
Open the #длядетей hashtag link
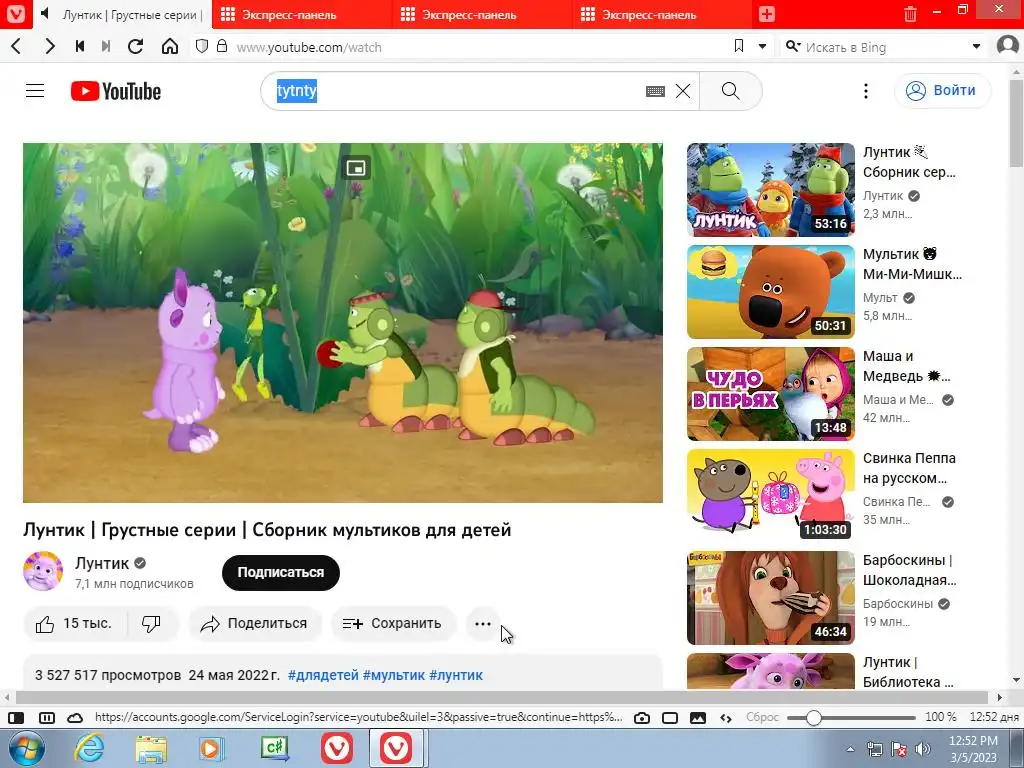point(323,675)
